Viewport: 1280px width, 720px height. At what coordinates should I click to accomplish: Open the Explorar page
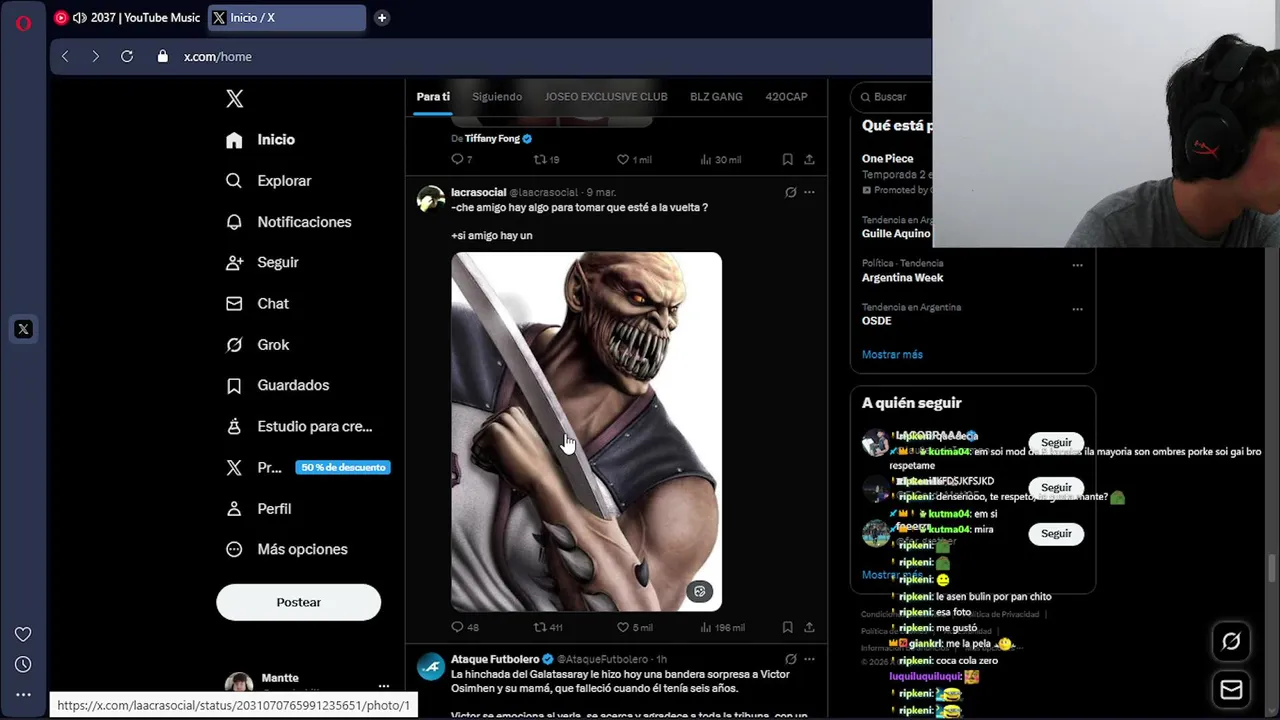point(268,181)
